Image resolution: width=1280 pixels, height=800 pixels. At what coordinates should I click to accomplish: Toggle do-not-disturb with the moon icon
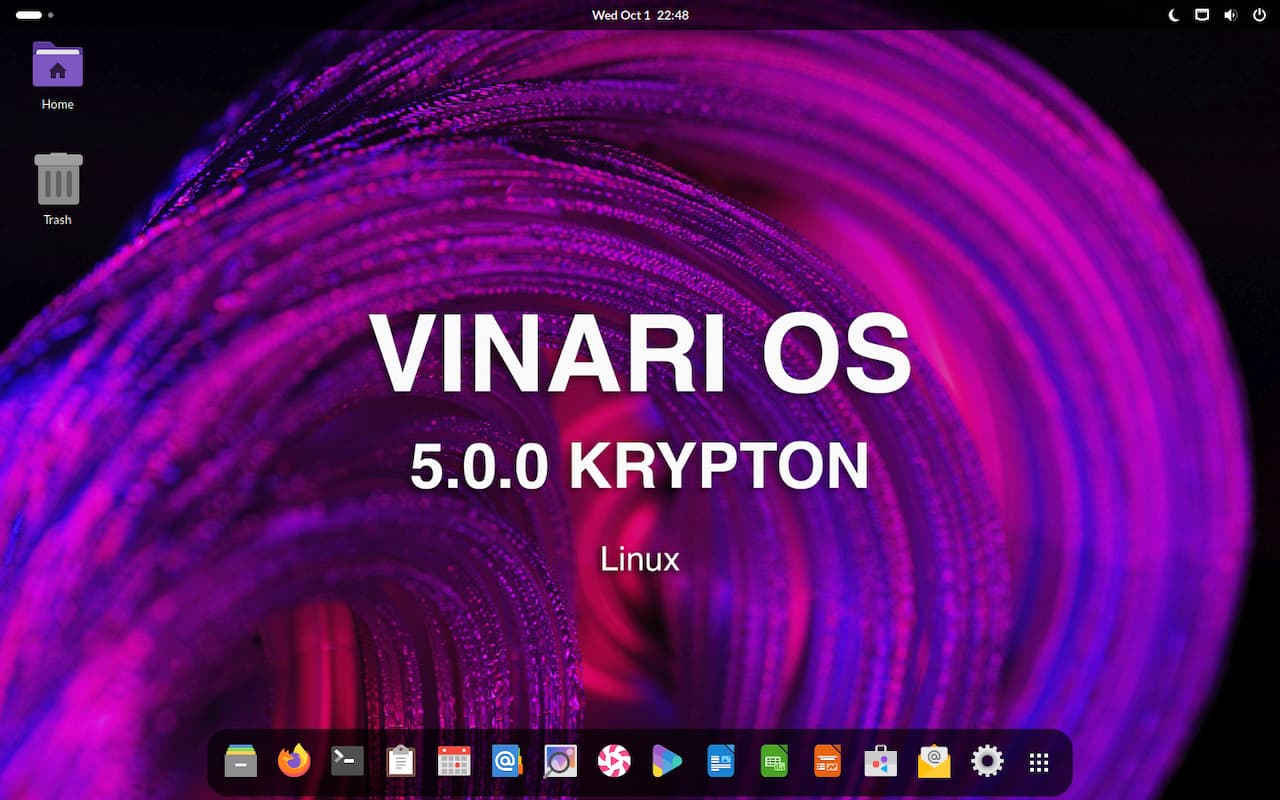point(1172,15)
